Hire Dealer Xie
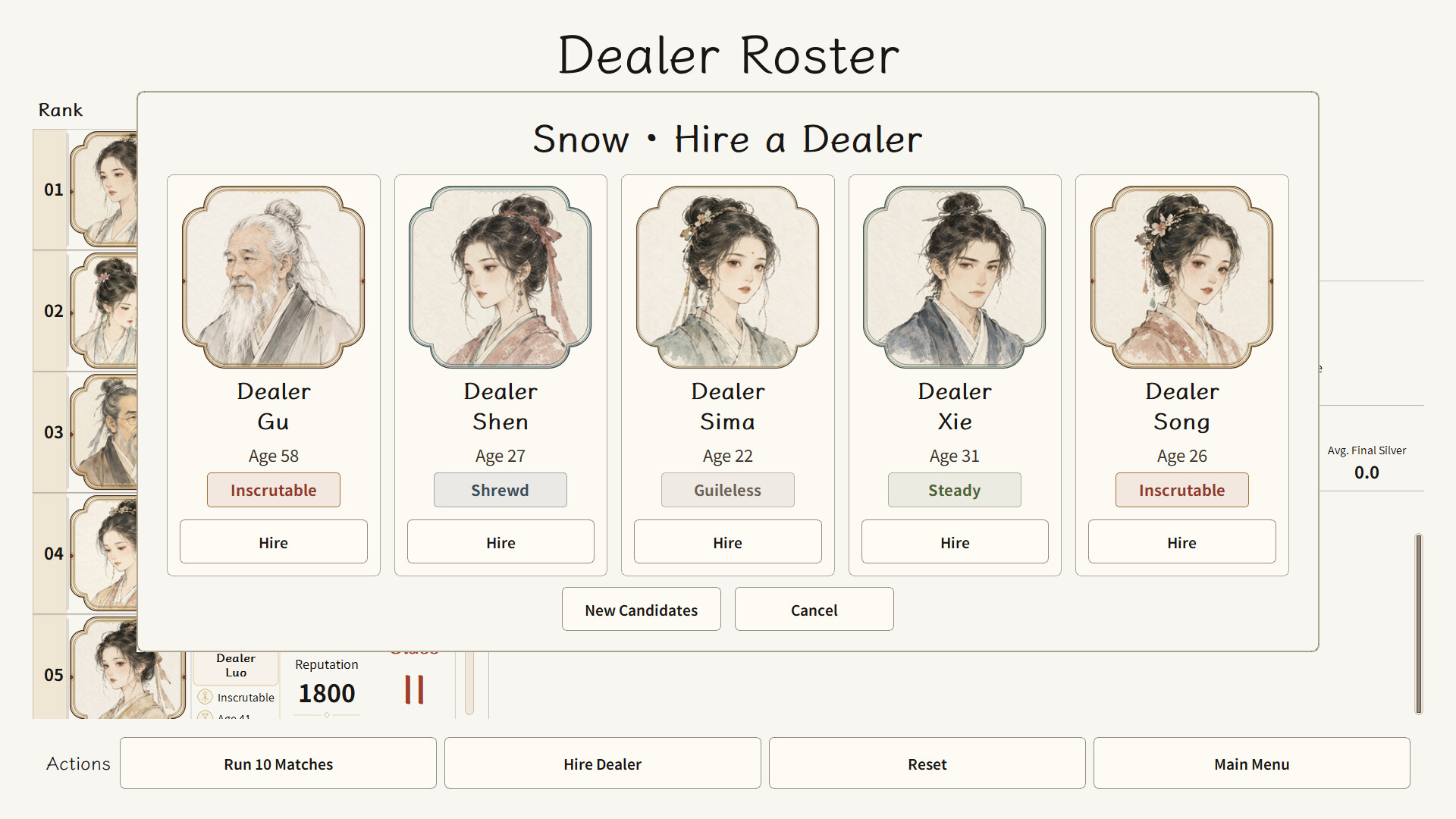1456x819 pixels. click(x=955, y=542)
